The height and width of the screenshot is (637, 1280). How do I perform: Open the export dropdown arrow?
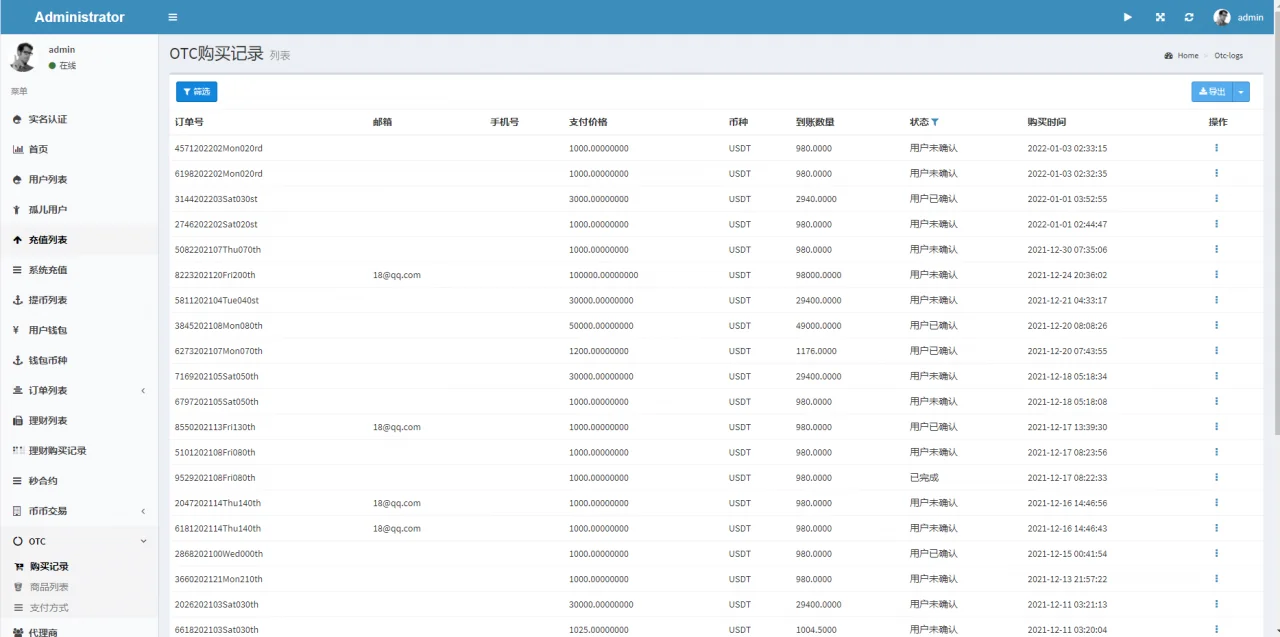pos(1242,92)
